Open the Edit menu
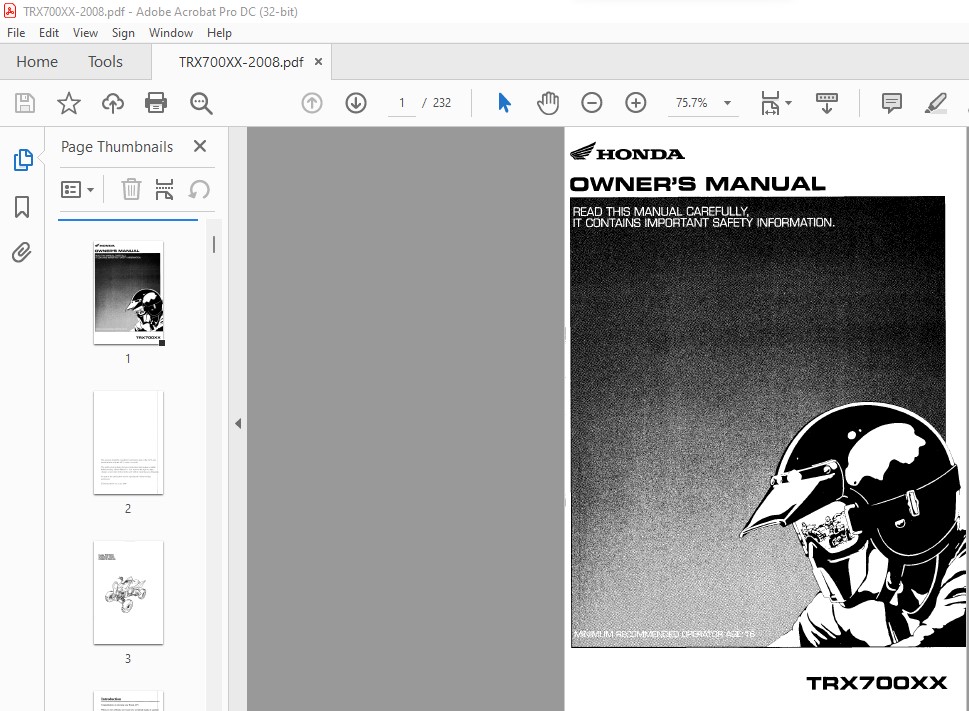 pyautogui.click(x=49, y=33)
